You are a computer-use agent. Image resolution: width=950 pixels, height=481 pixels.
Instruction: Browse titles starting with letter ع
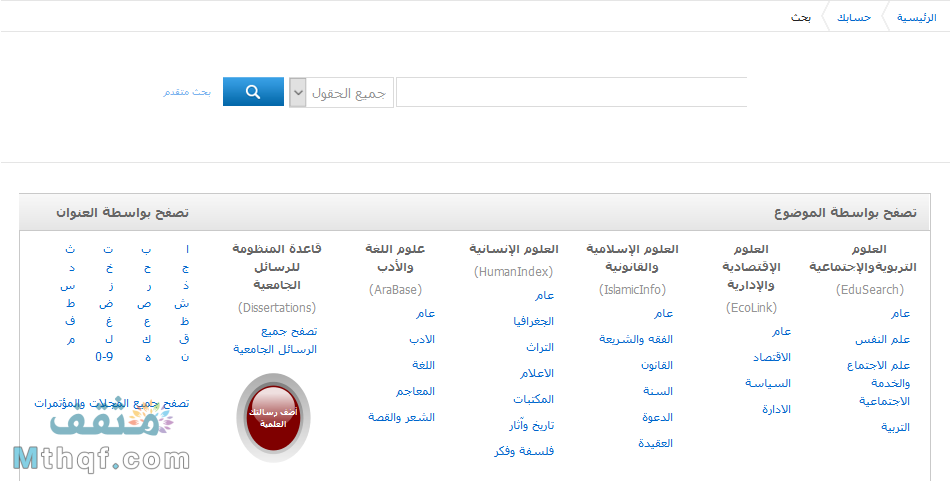point(148,322)
